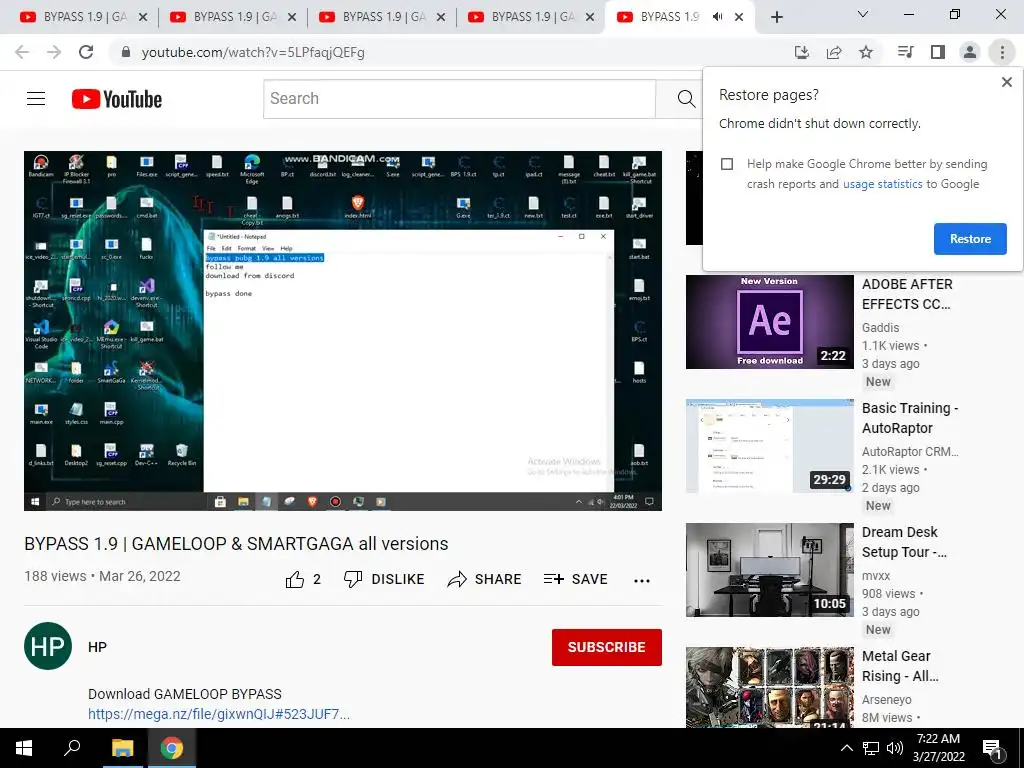Click the YouTube search magnifier button
Image resolution: width=1024 pixels, height=768 pixels.
point(686,99)
